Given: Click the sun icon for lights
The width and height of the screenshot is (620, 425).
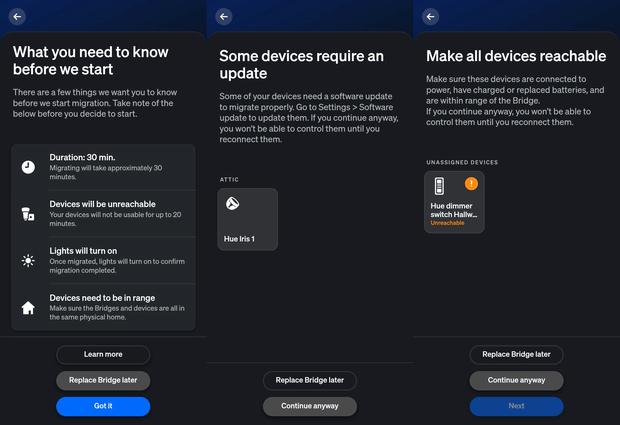Looking at the screenshot, I should (x=28, y=261).
